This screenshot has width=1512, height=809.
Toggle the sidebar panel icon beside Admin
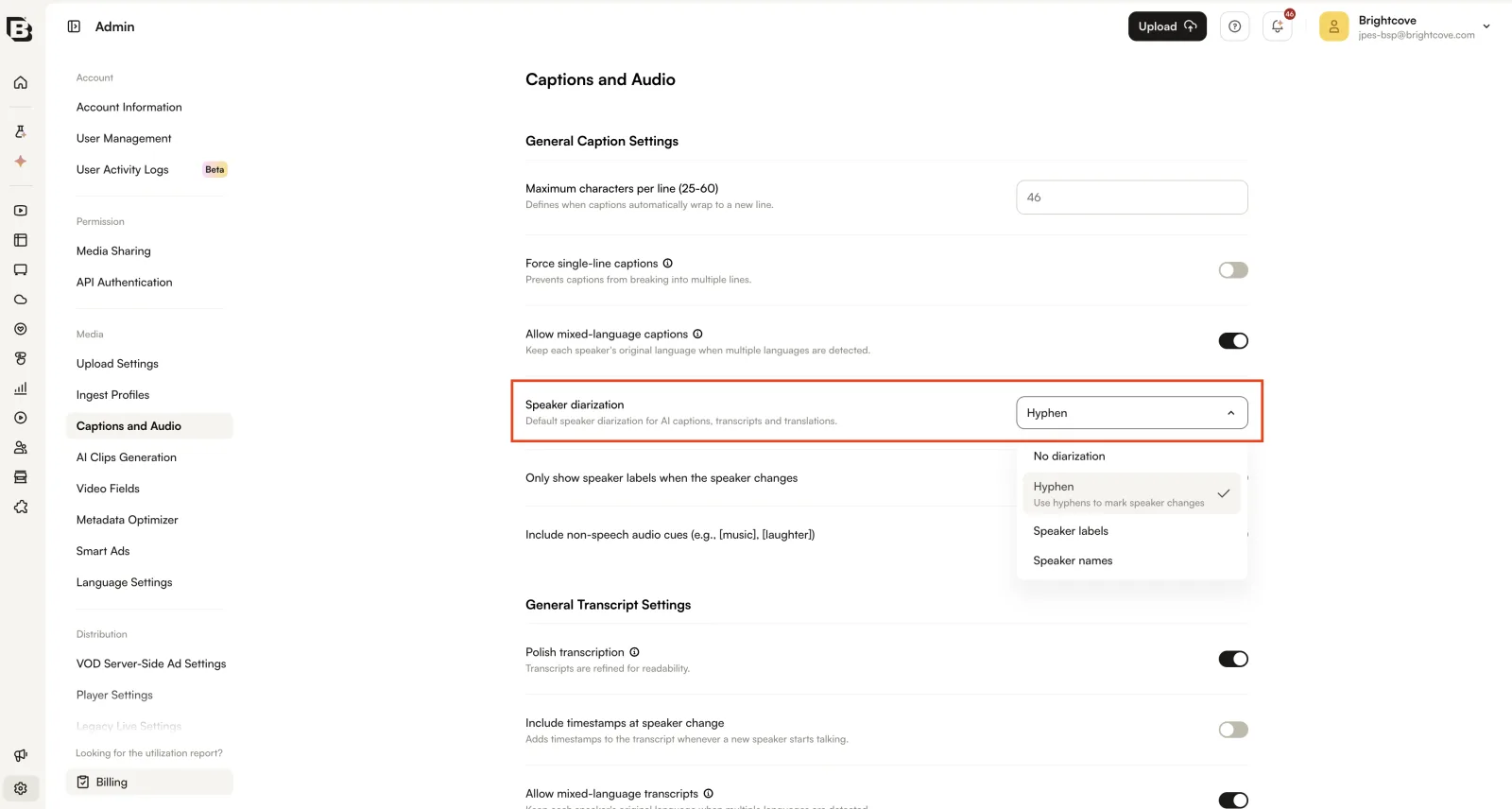click(74, 26)
